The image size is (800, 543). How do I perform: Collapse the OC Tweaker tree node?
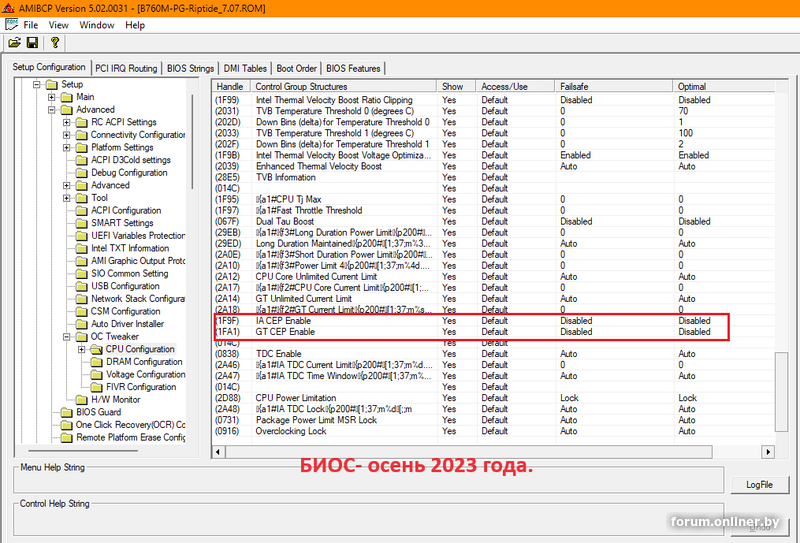pyautogui.click(x=67, y=337)
